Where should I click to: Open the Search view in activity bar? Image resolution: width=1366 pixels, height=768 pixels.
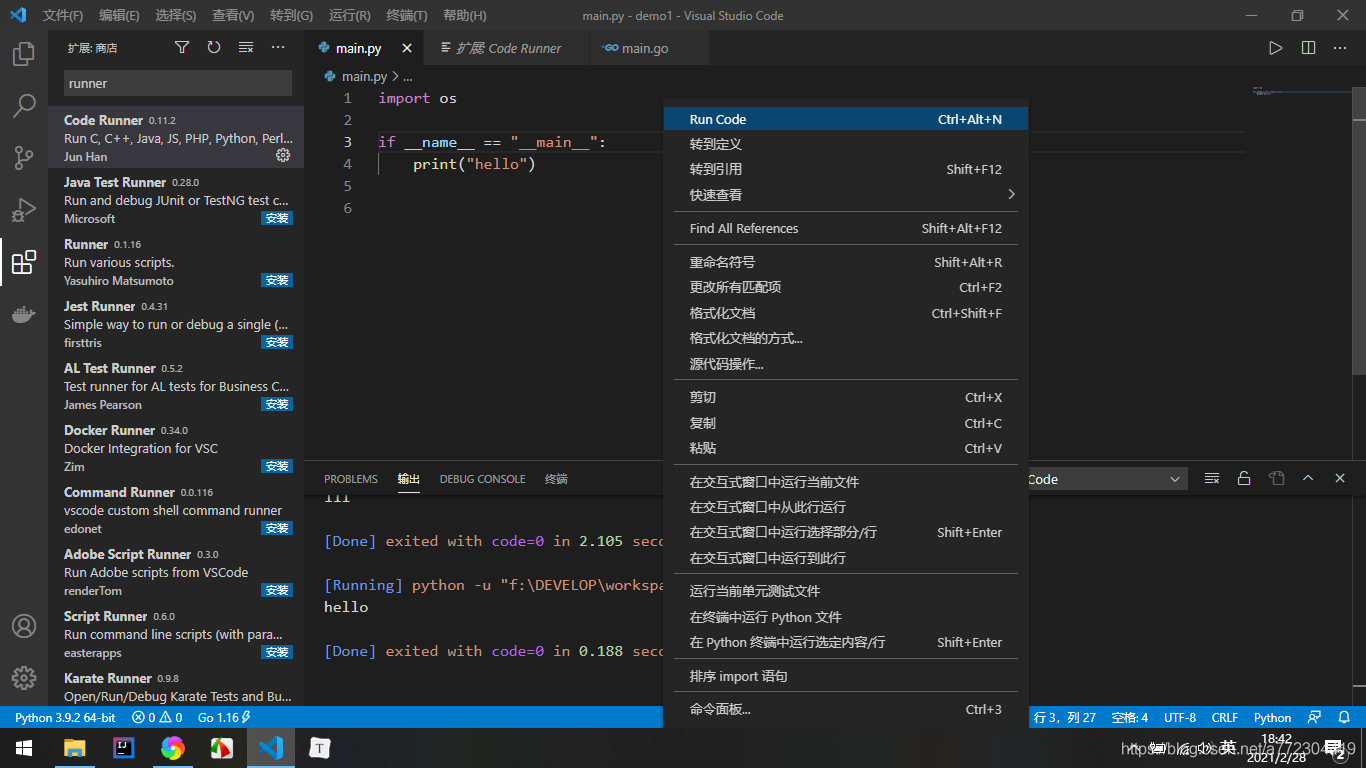[x=24, y=105]
